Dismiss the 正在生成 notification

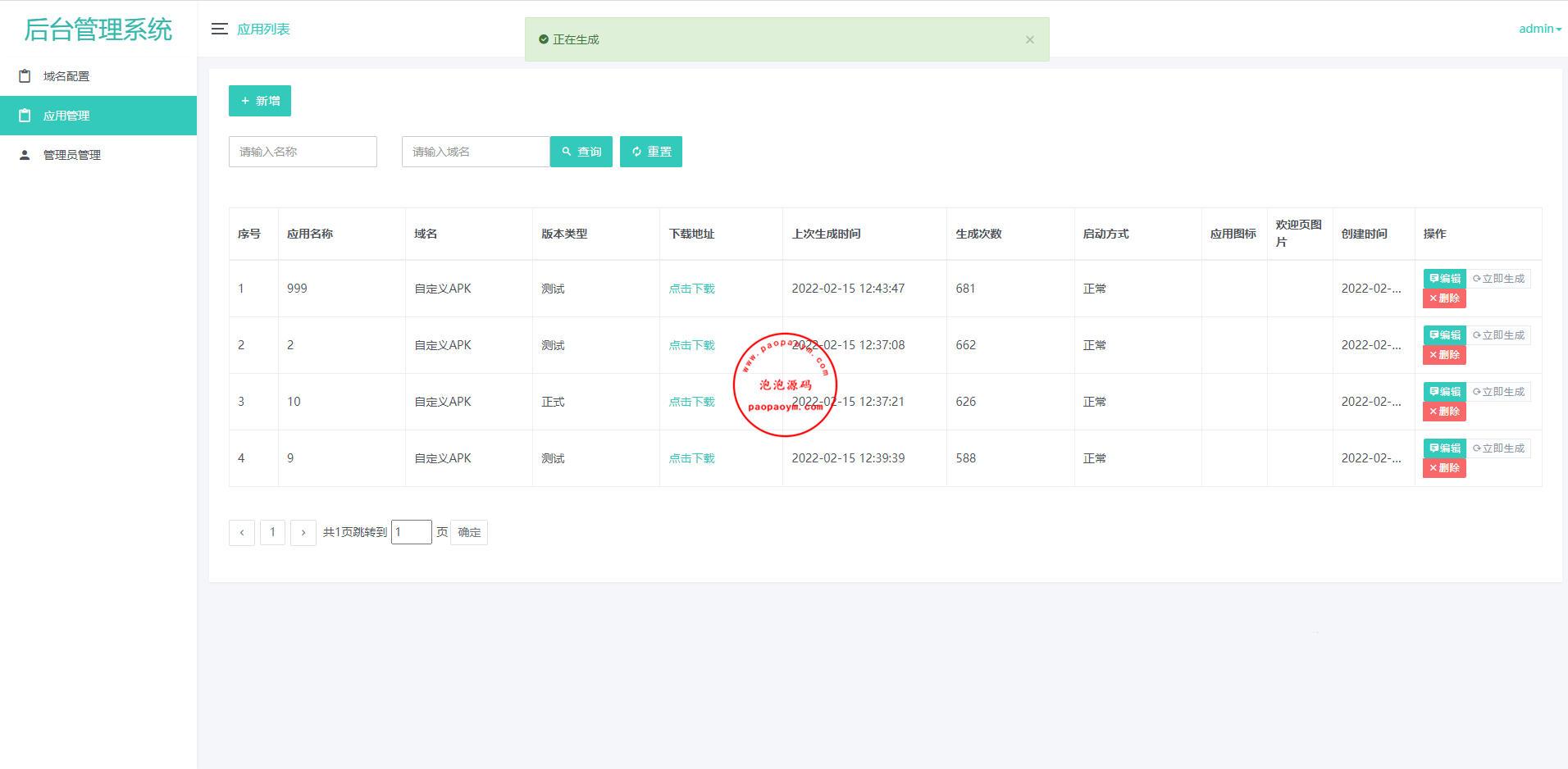click(1030, 39)
